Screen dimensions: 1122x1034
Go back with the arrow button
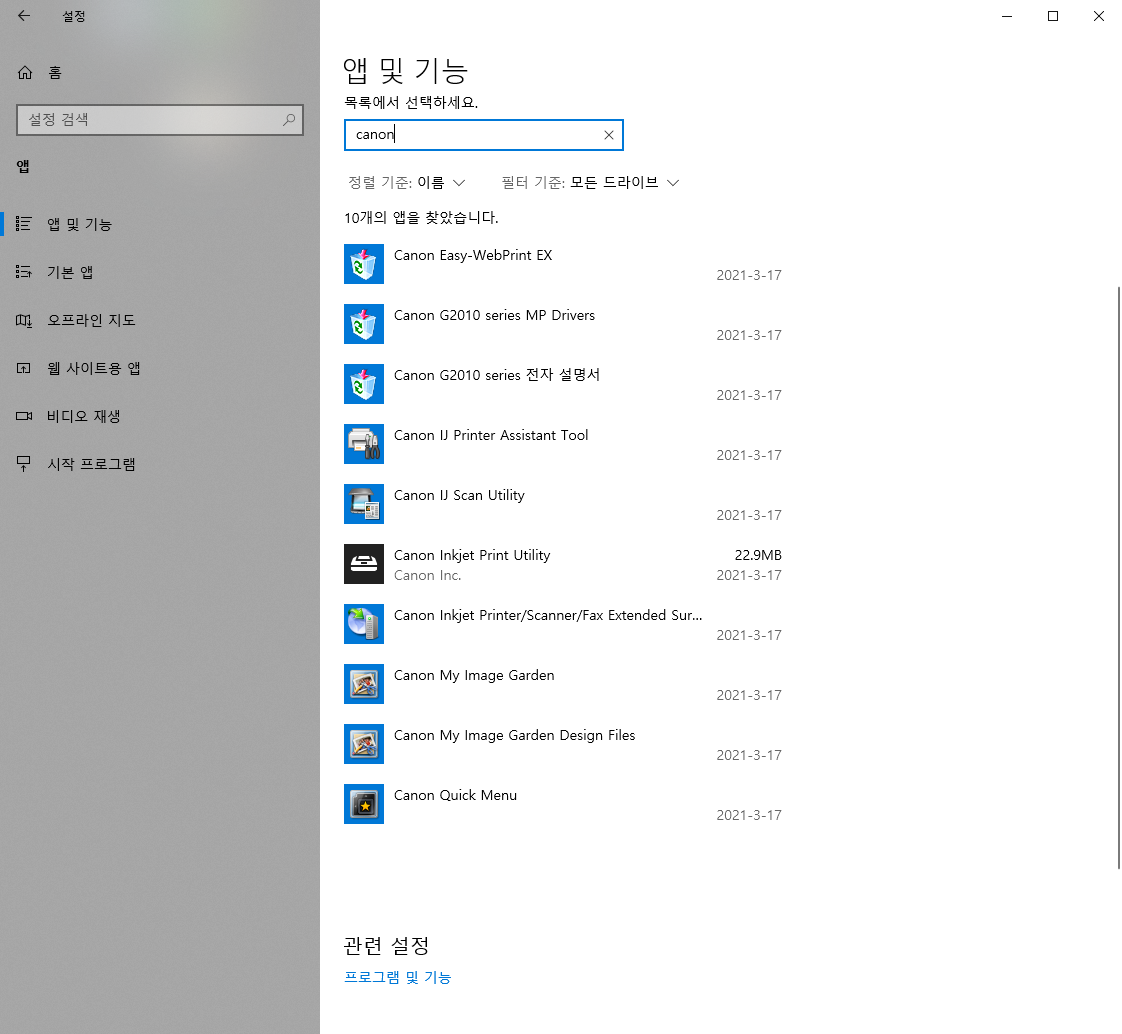[24, 16]
